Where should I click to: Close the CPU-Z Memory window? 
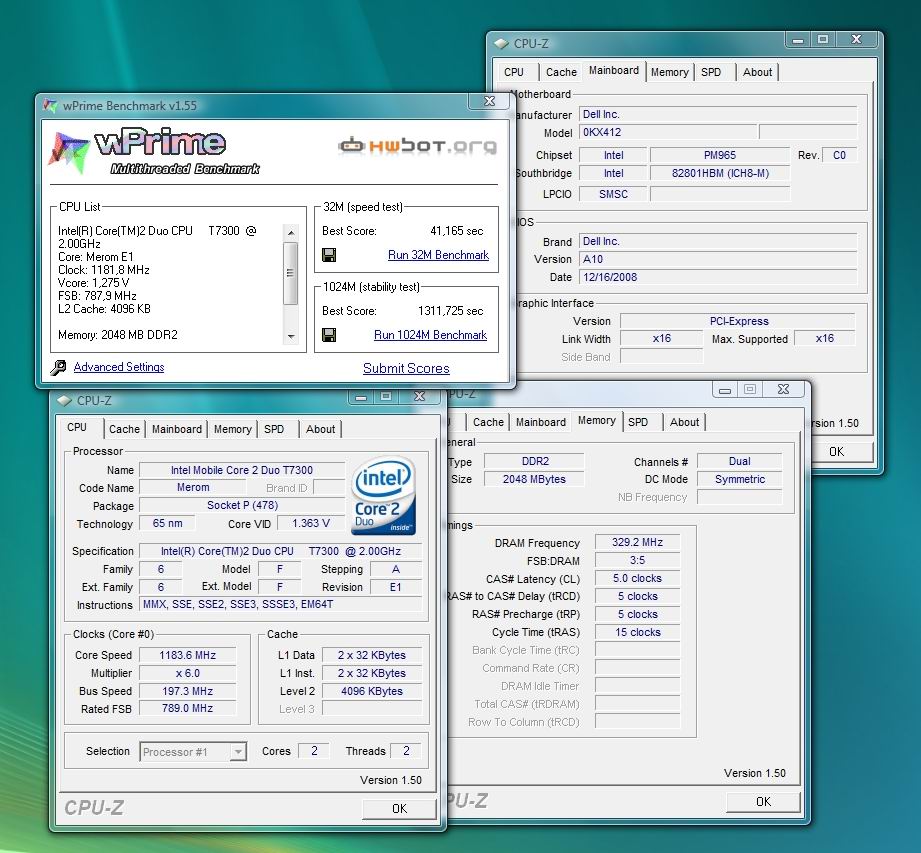click(784, 389)
